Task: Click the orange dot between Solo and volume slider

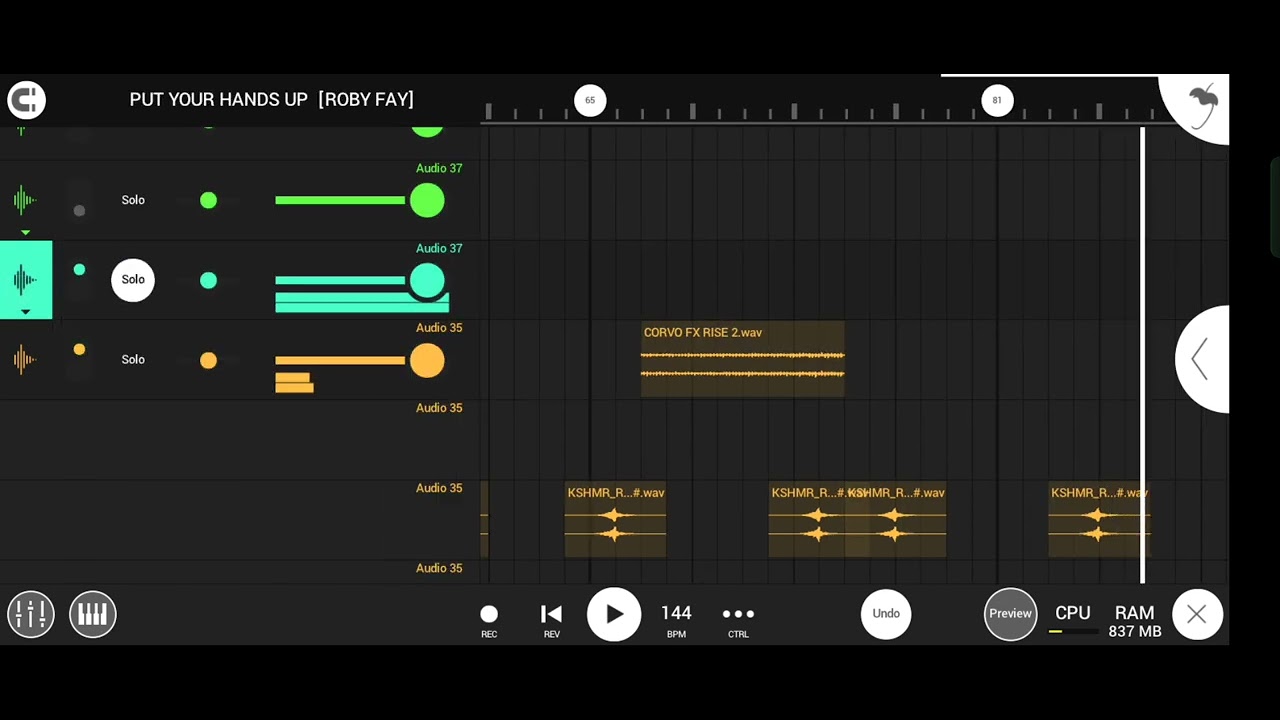Action: 208,360
